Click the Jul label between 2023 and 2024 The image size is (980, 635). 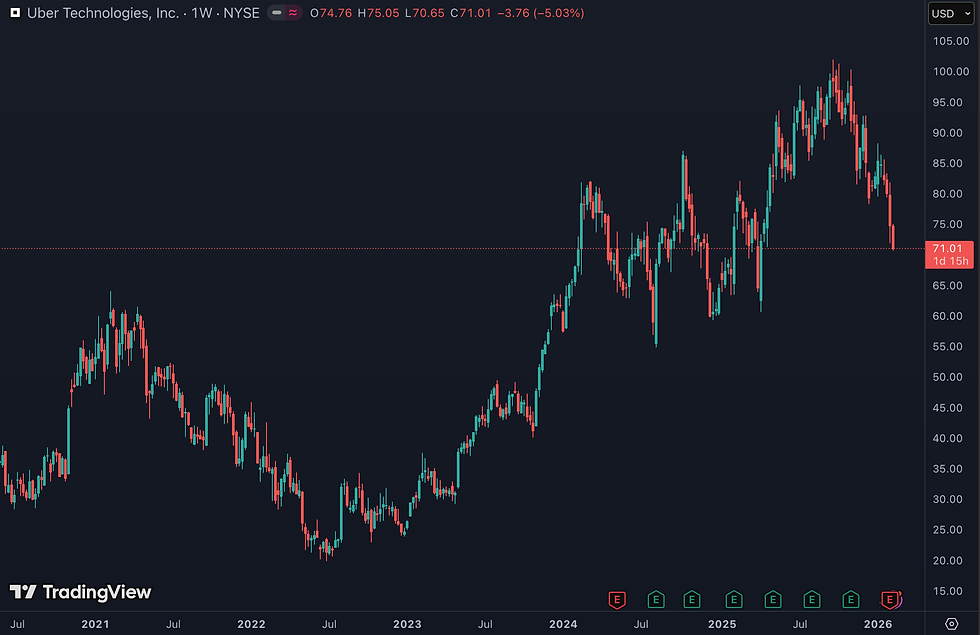(x=485, y=624)
